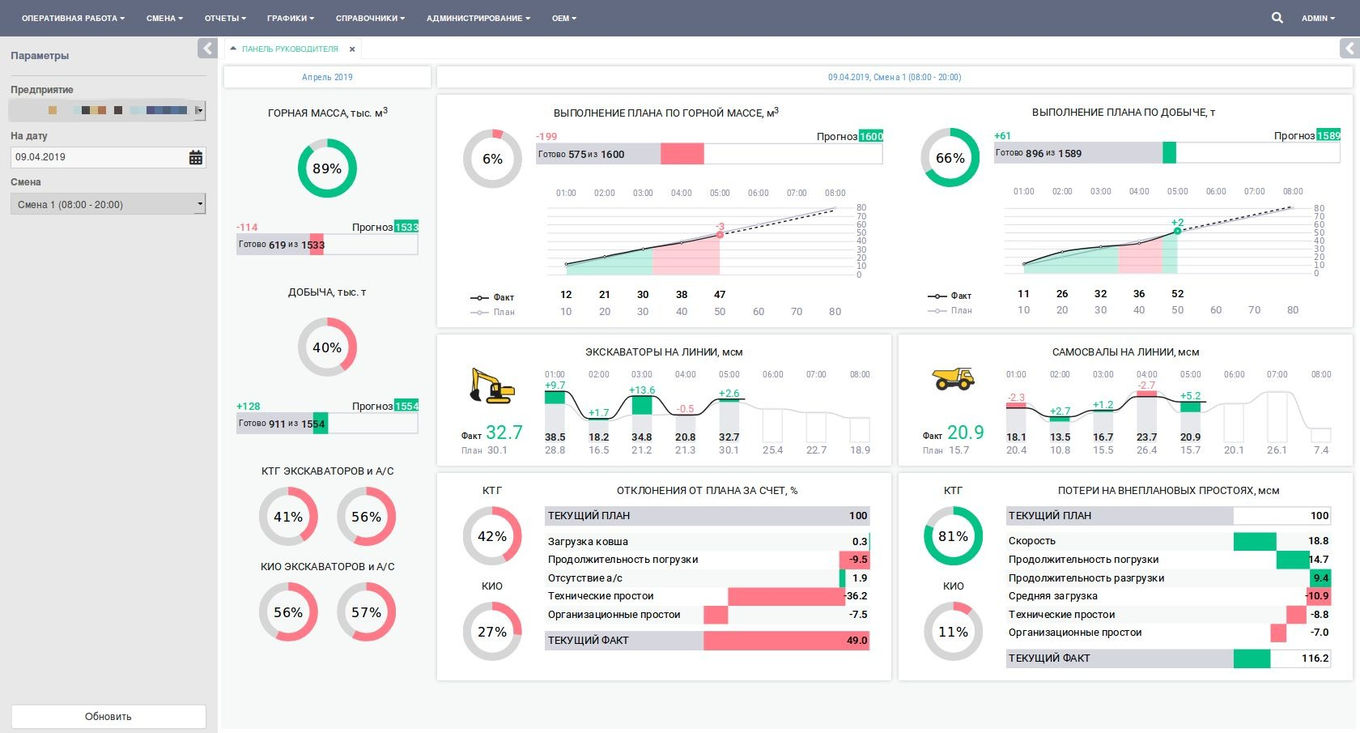The image size is (1360, 733).
Task: Click the yellow excavator icon
Action: (x=493, y=385)
